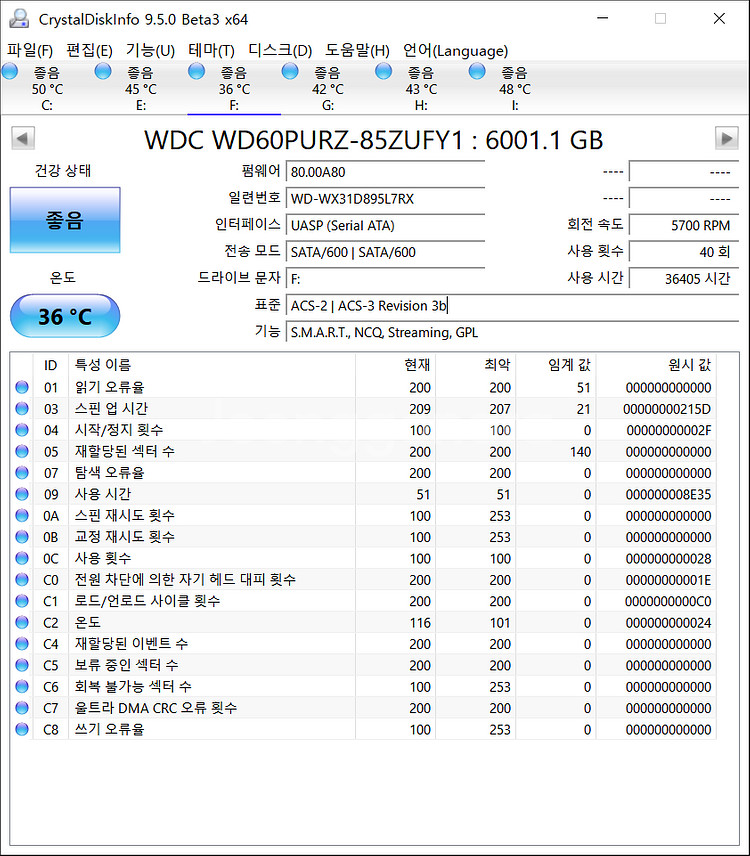
Task: Click status dot for 0B 교정 재시도 횟수
Action: (x=22, y=537)
